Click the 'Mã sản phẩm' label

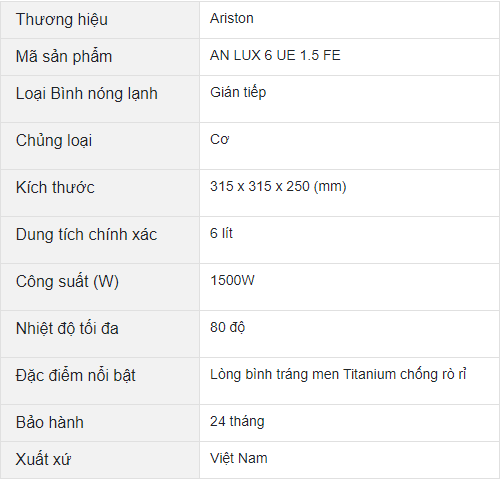(x=64, y=56)
